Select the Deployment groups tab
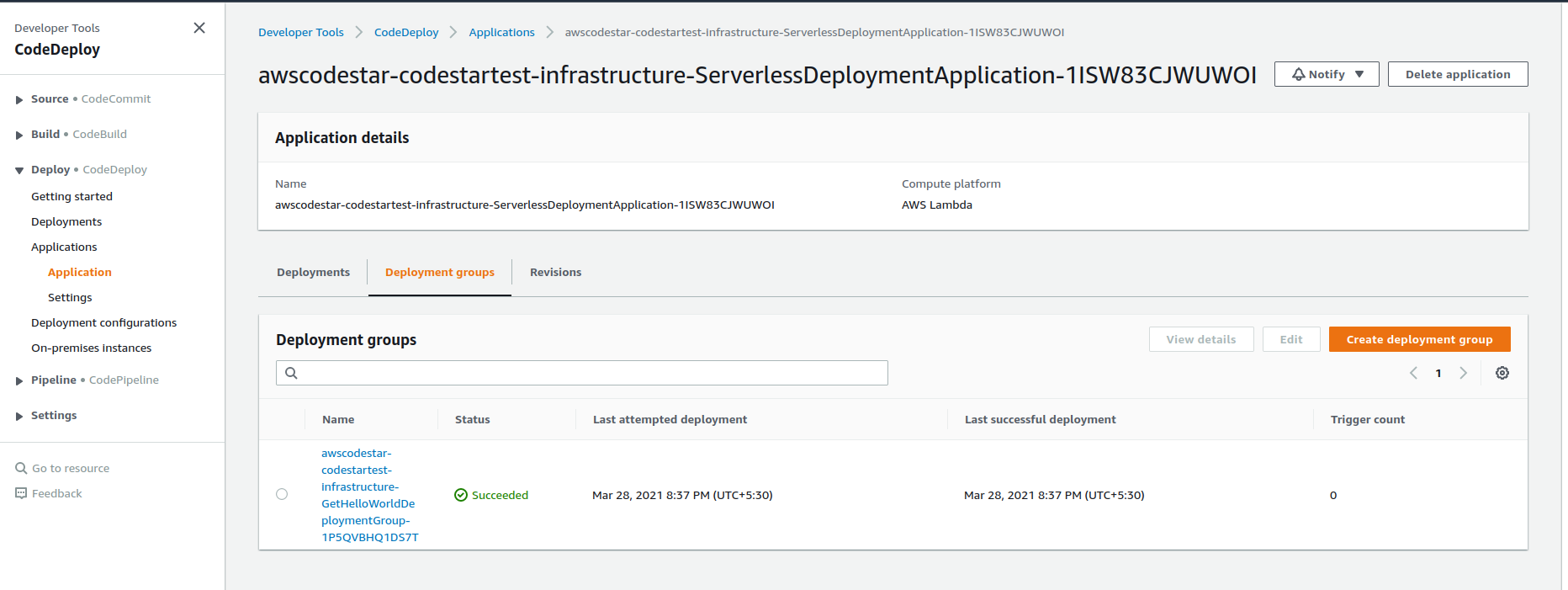The width and height of the screenshot is (1568, 590). click(x=440, y=272)
